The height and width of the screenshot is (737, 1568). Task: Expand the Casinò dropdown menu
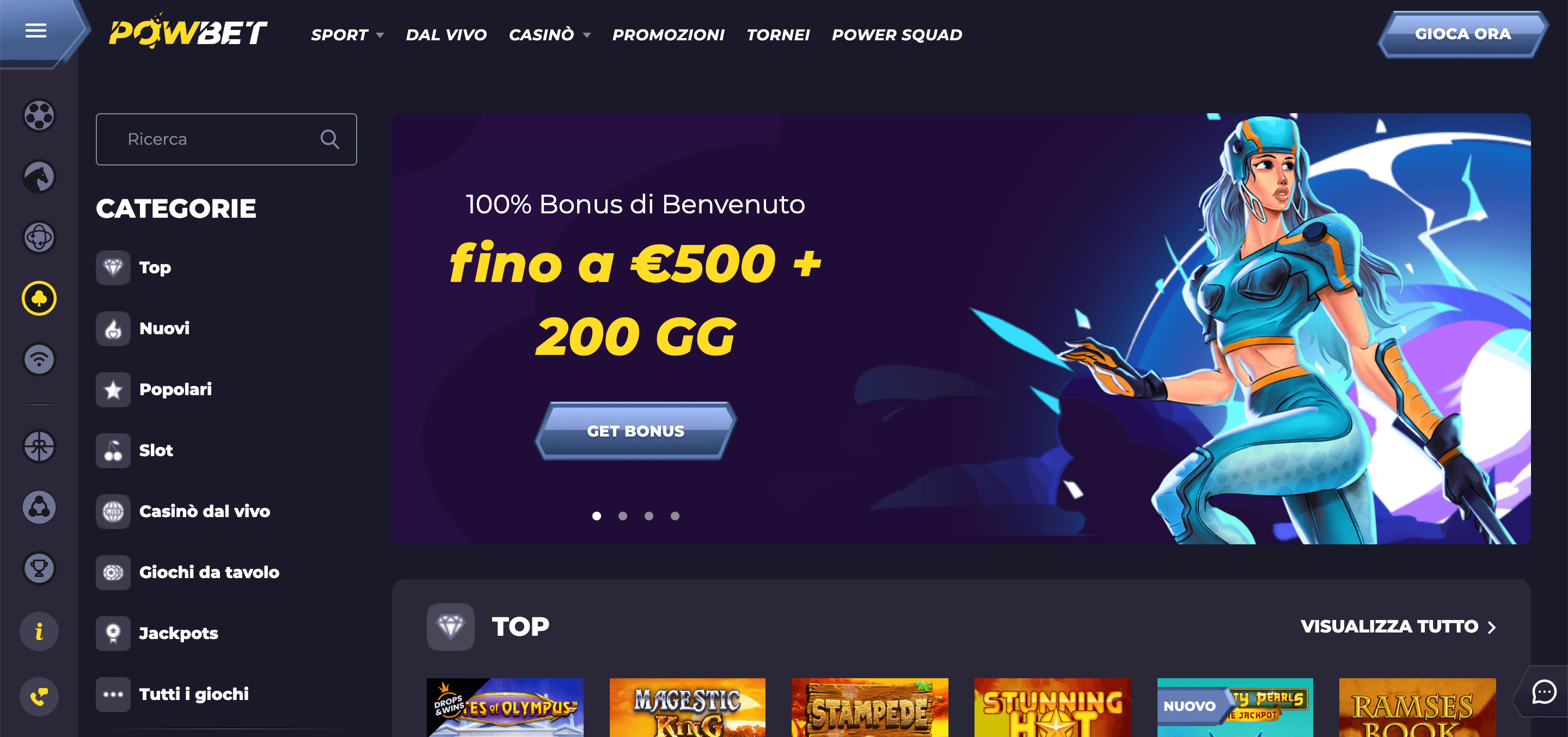550,35
